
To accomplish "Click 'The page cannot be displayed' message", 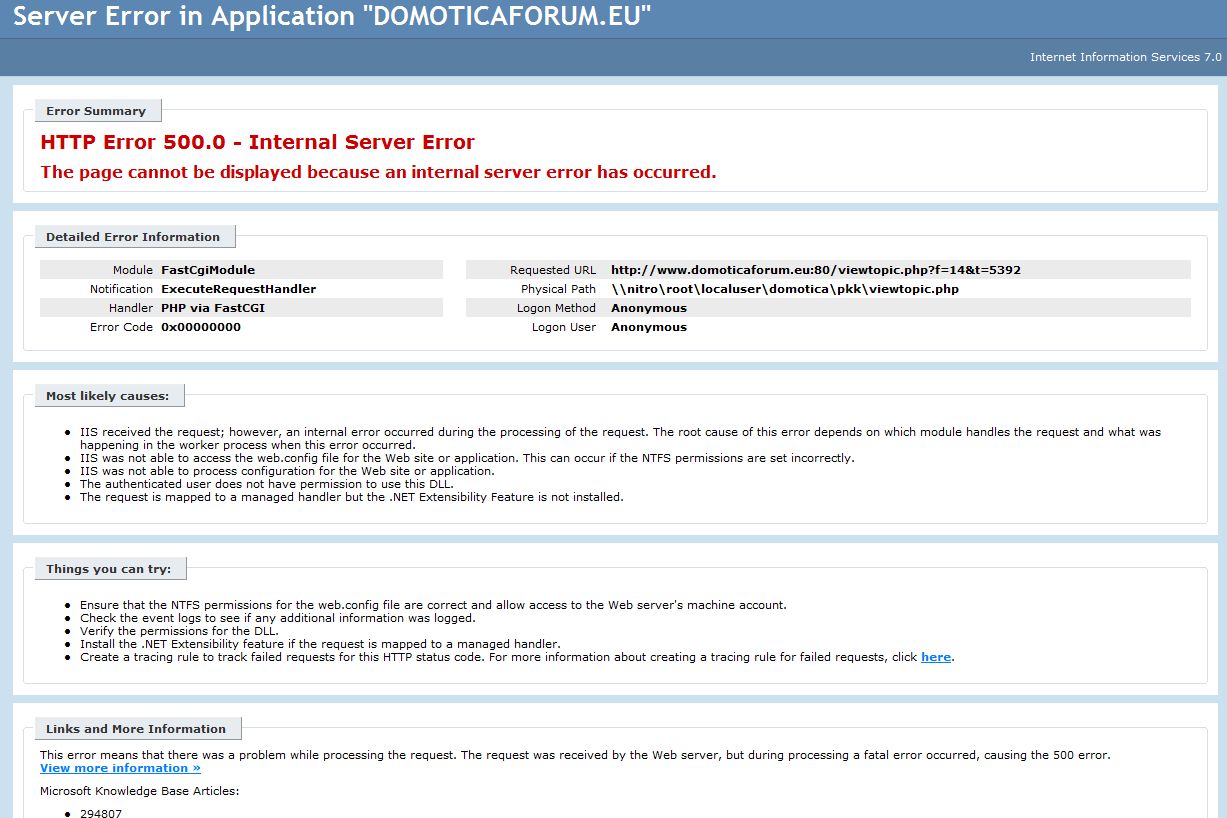I will [378, 172].
